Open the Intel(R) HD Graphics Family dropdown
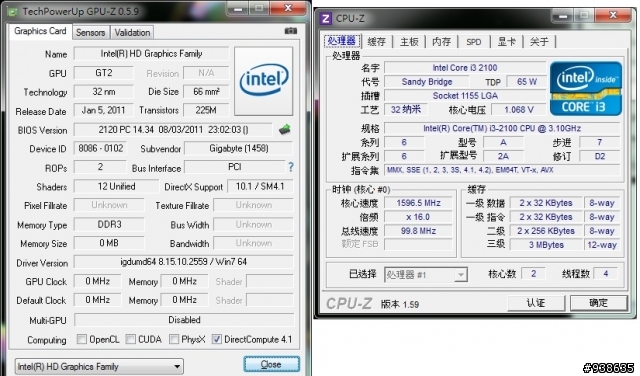Image resolution: width=640 pixels, height=376 pixels. [99, 366]
